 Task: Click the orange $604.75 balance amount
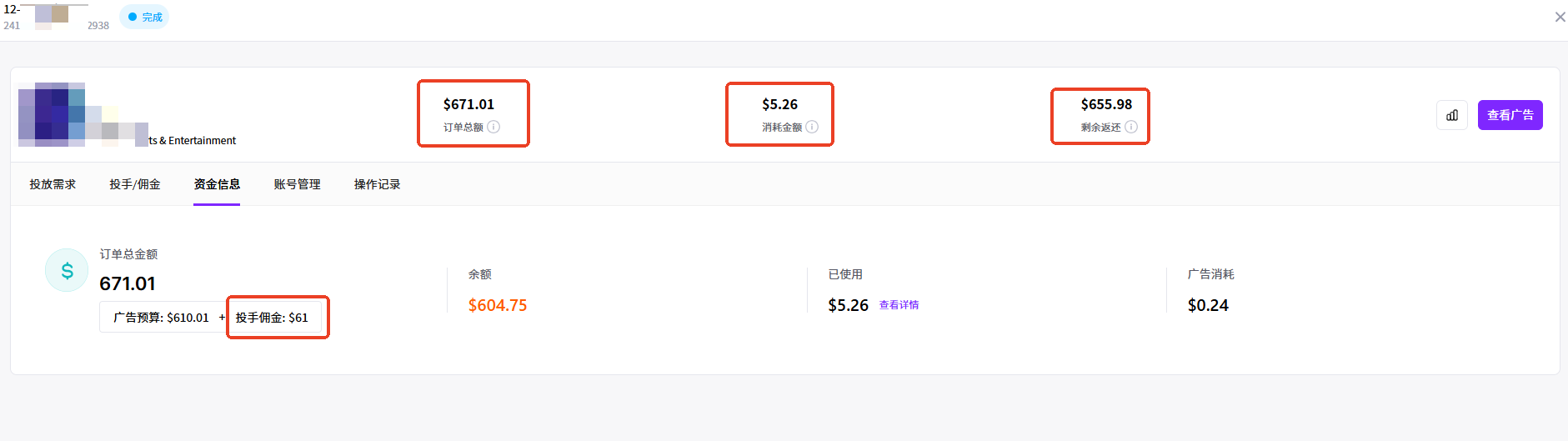498,305
